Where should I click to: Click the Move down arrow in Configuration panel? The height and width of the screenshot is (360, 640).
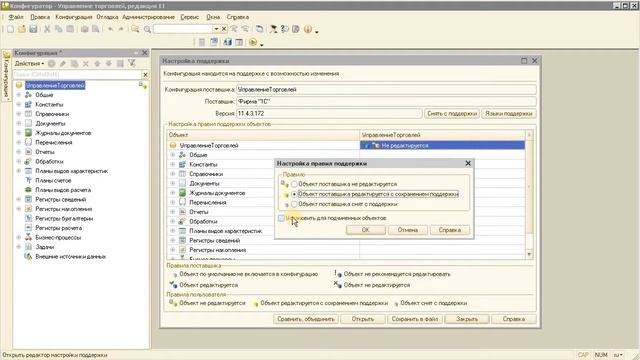coord(109,63)
